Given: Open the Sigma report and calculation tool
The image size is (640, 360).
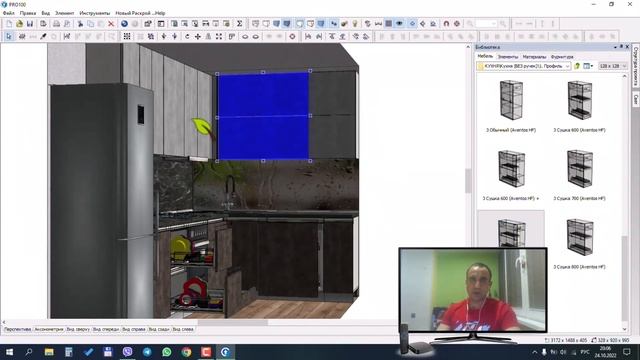Looking at the screenshot, I should pyautogui.click(x=240, y=24).
